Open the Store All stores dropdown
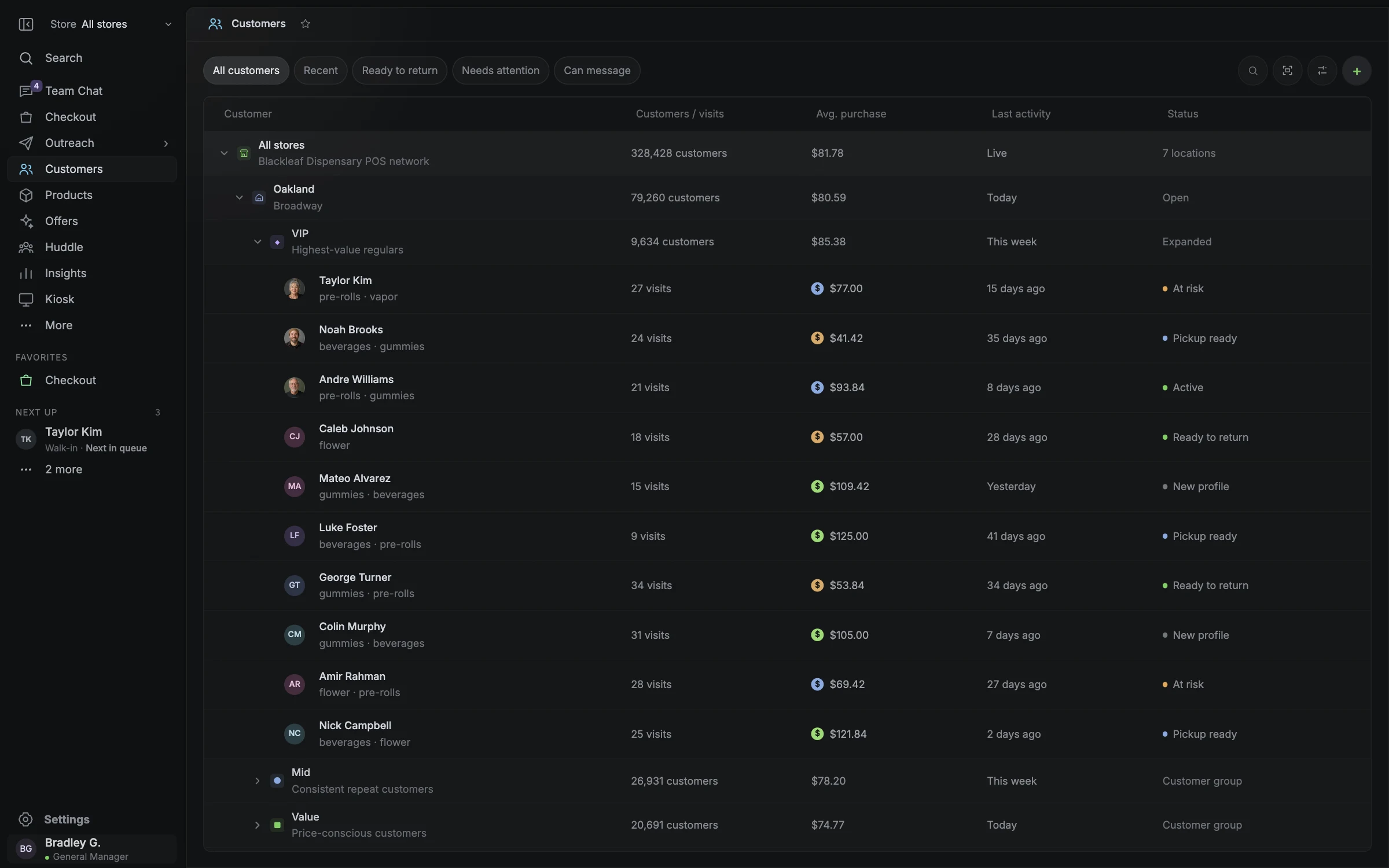Screen dimensions: 1389x868 point(110,24)
